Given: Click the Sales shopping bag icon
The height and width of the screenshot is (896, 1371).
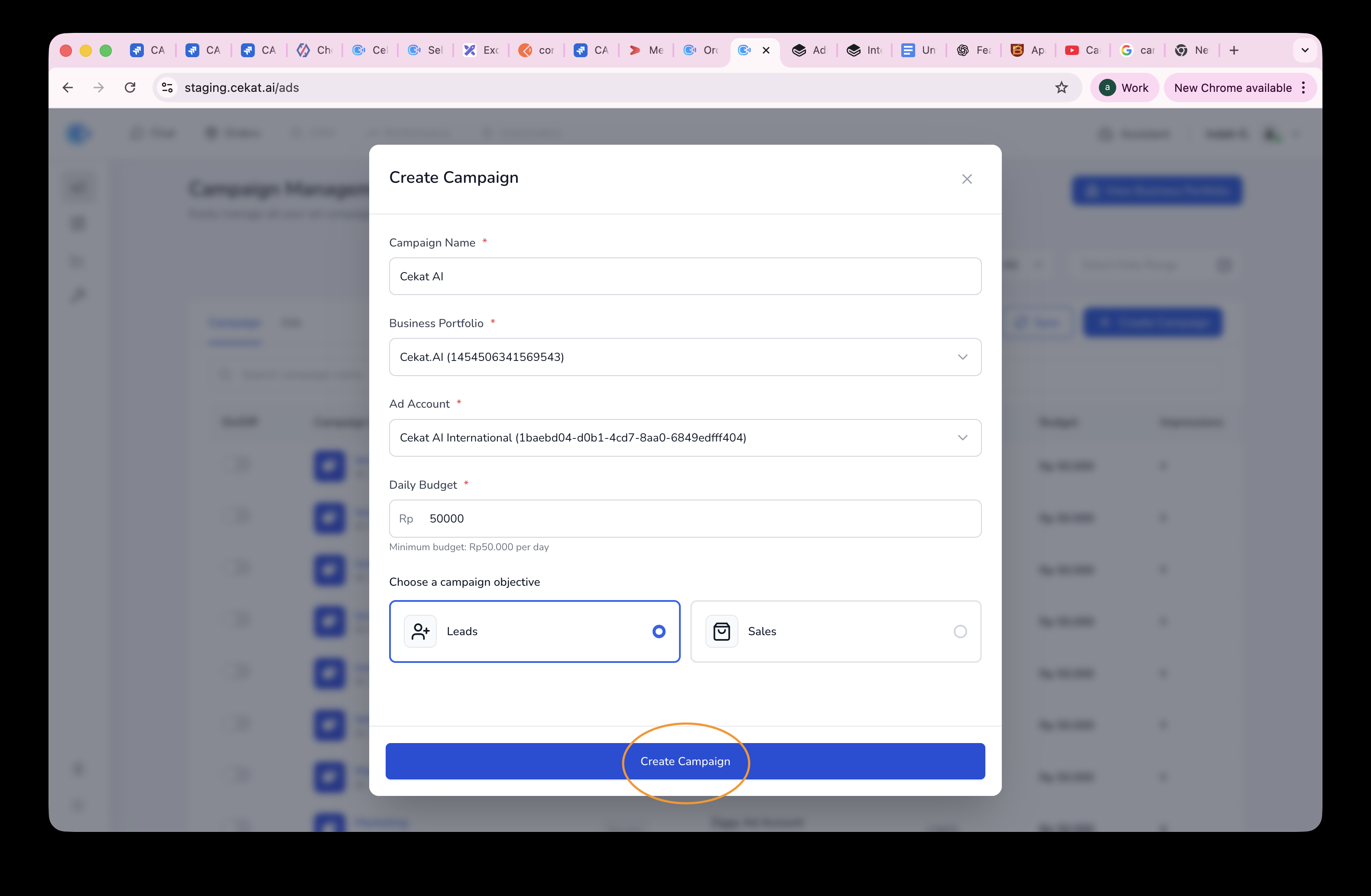Looking at the screenshot, I should click(x=721, y=631).
